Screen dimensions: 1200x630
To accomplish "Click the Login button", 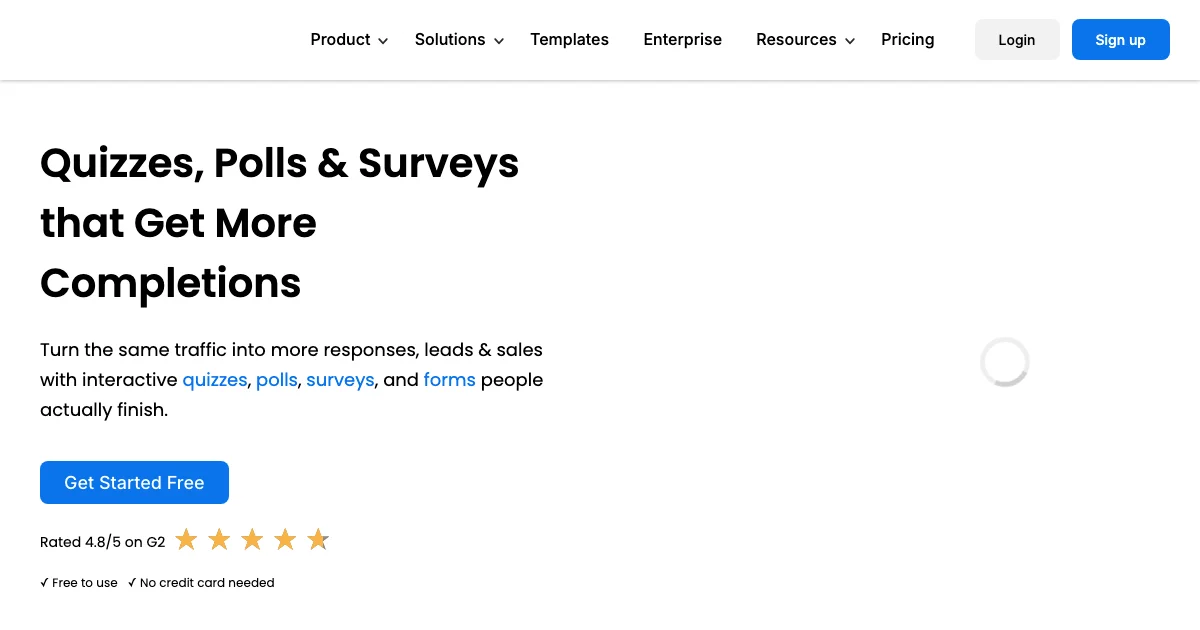I will pyautogui.click(x=1017, y=40).
